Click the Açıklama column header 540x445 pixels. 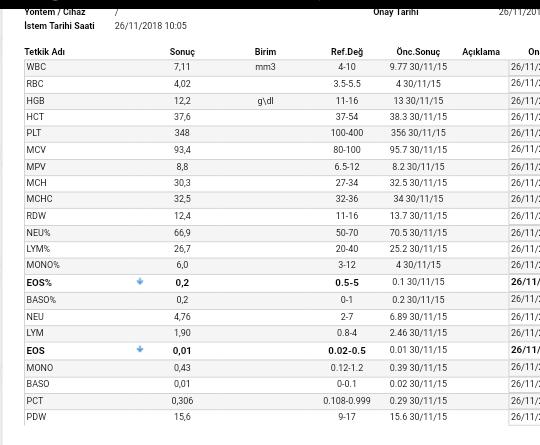[481, 52]
